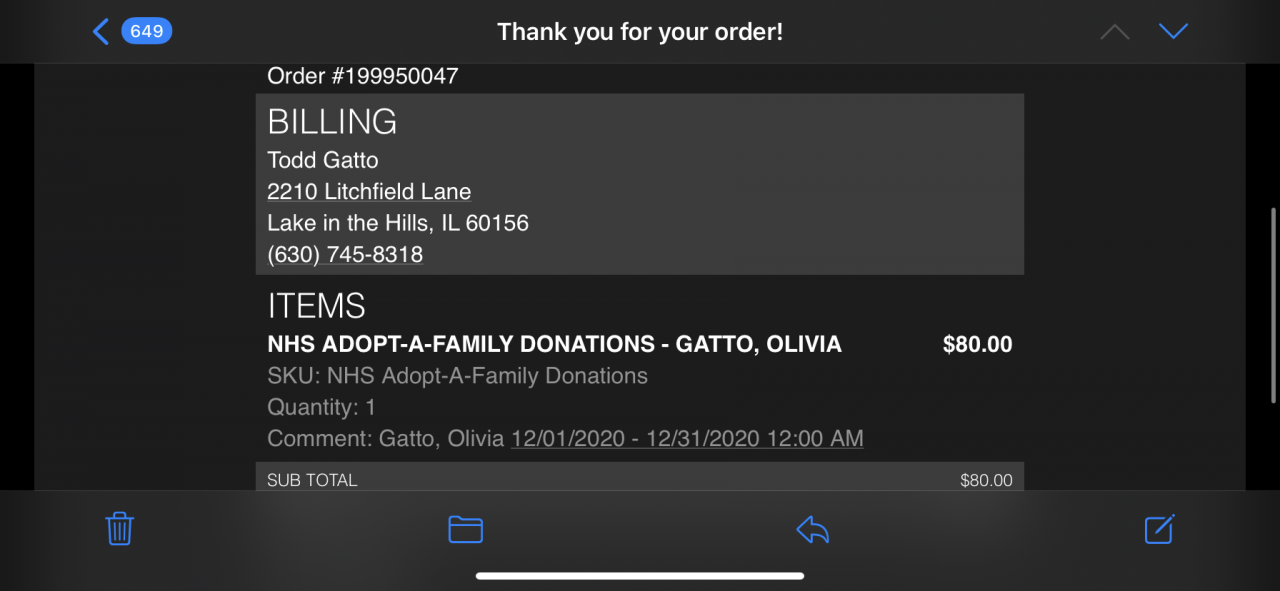This screenshot has width=1280, height=591.
Task: Move message using the folder icon
Action: [465, 529]
